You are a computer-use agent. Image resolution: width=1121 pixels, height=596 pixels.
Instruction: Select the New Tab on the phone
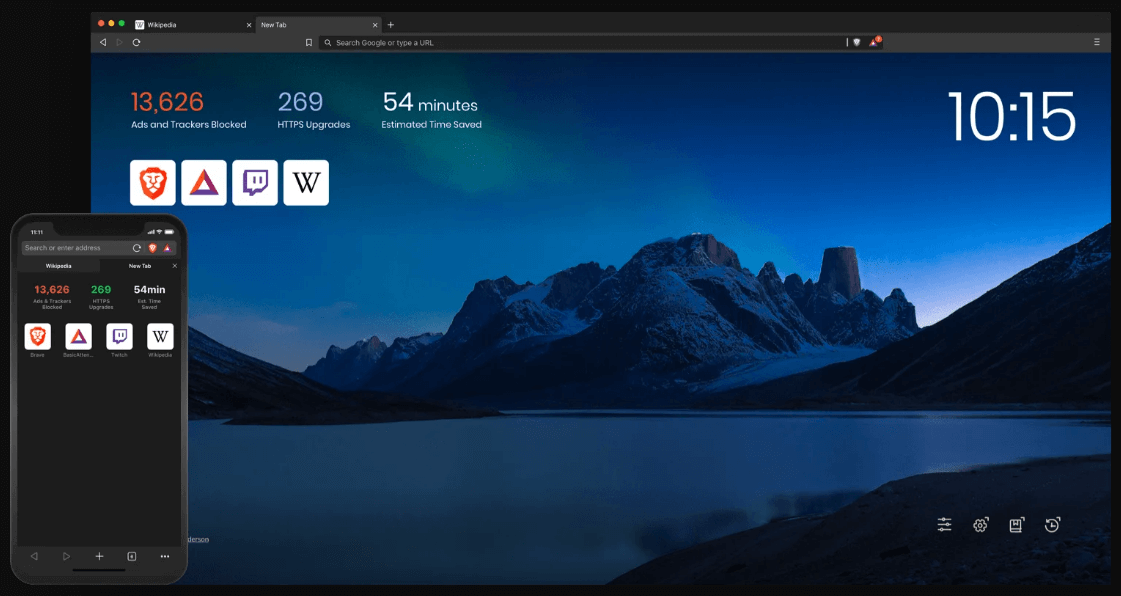140,265
